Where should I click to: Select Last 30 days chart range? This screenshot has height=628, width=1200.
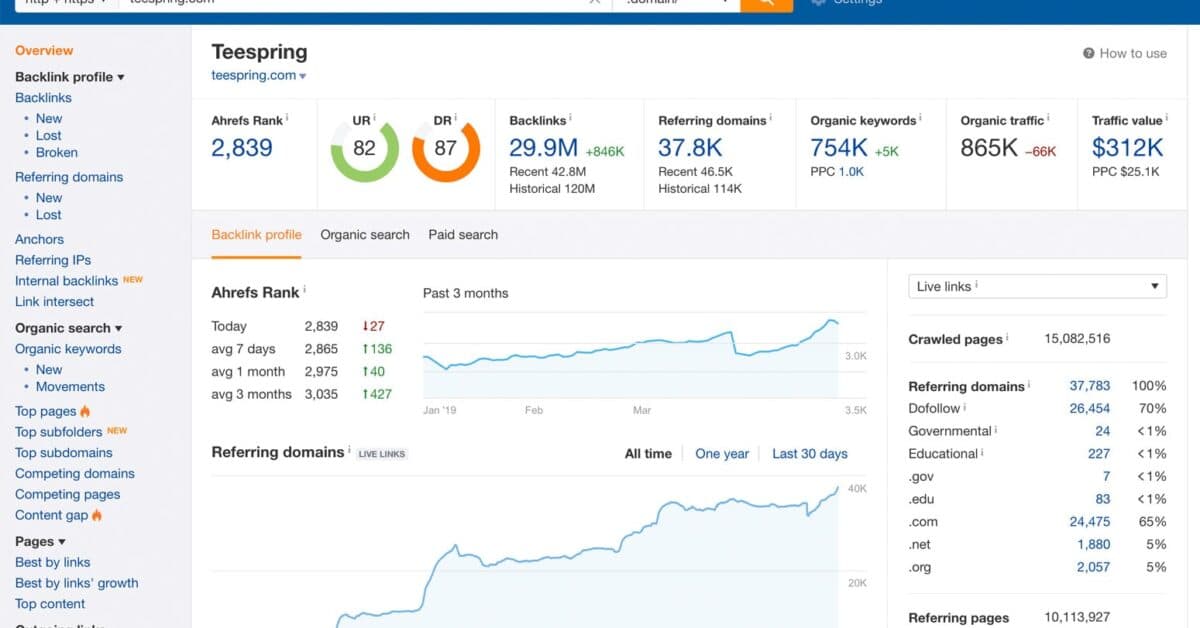(810, 454)
